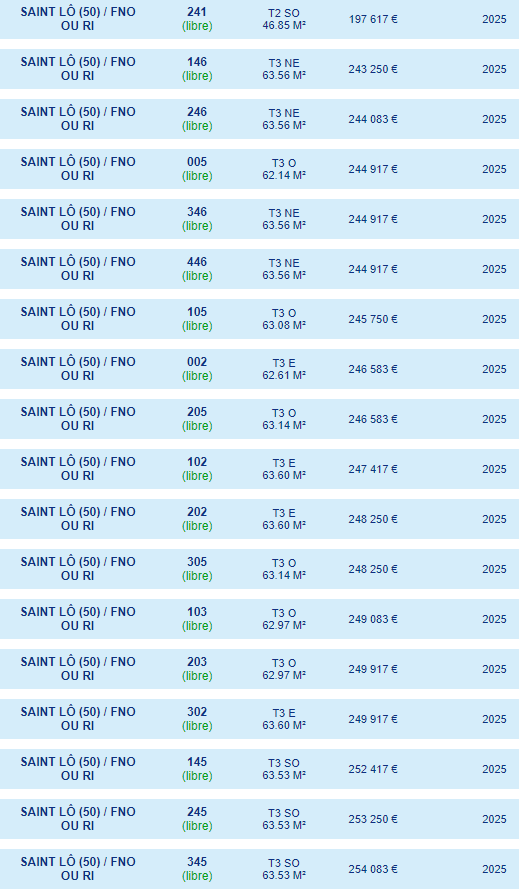The height and width of the screenshot is (889, 519).
Task: Select lot 245 row
Action: pyautogui.click(x=259, y=819)
